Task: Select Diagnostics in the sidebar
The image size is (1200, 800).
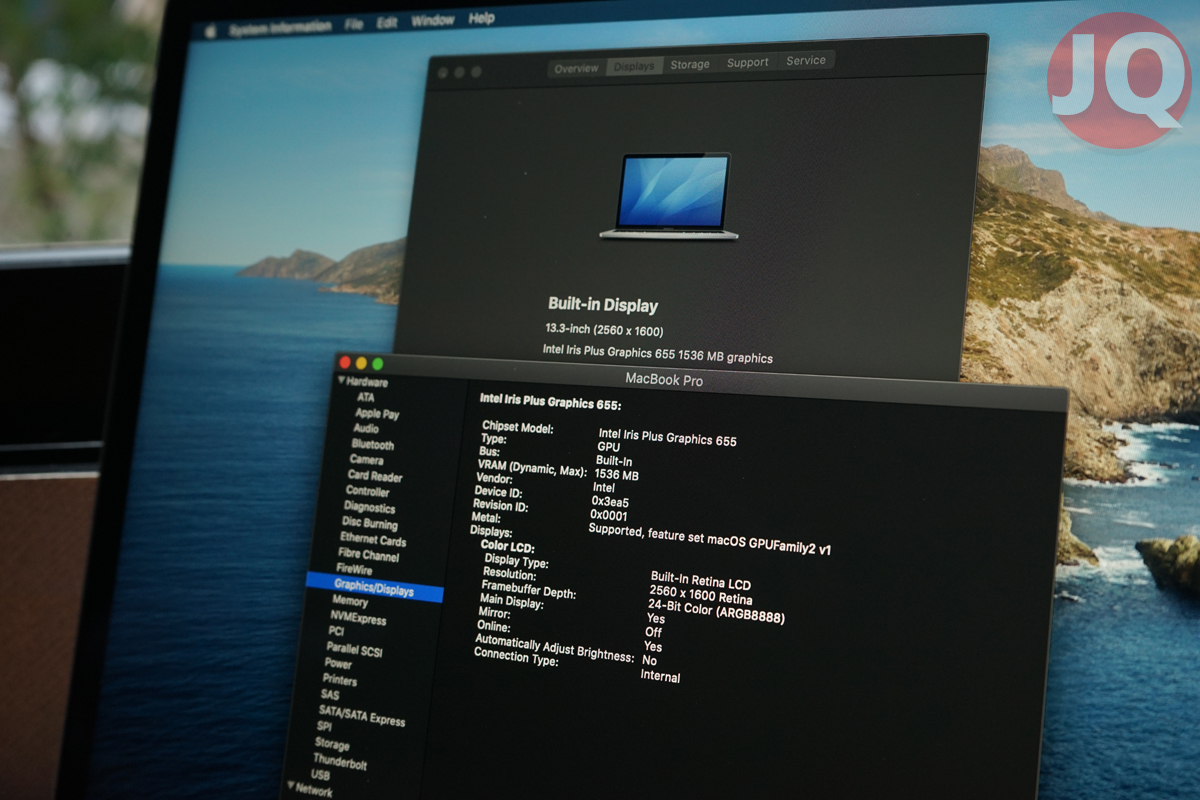Action: click(369, 508)
